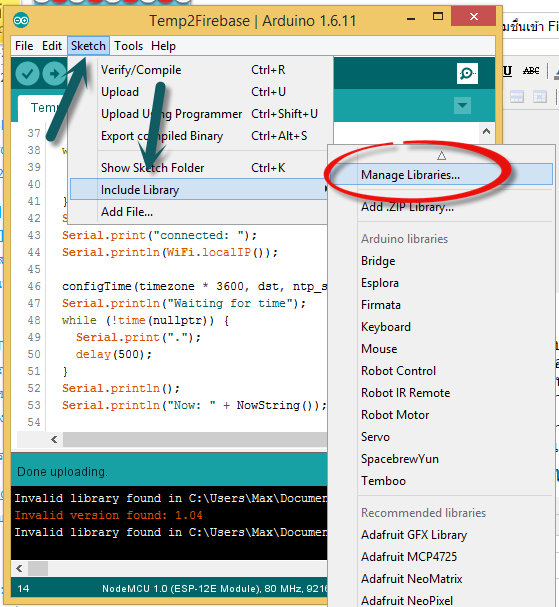Select Show Sketch Folder
The height and width of the screenshot is (607, 559).
201,168
